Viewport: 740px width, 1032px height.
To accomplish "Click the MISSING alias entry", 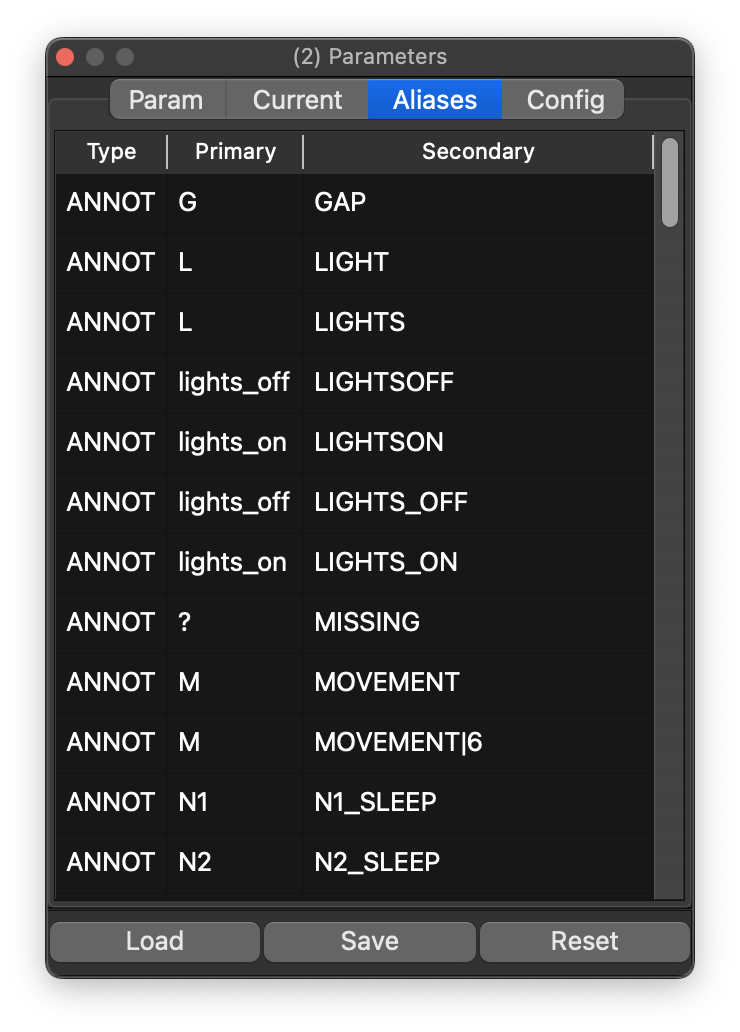I will click(367, 622).
